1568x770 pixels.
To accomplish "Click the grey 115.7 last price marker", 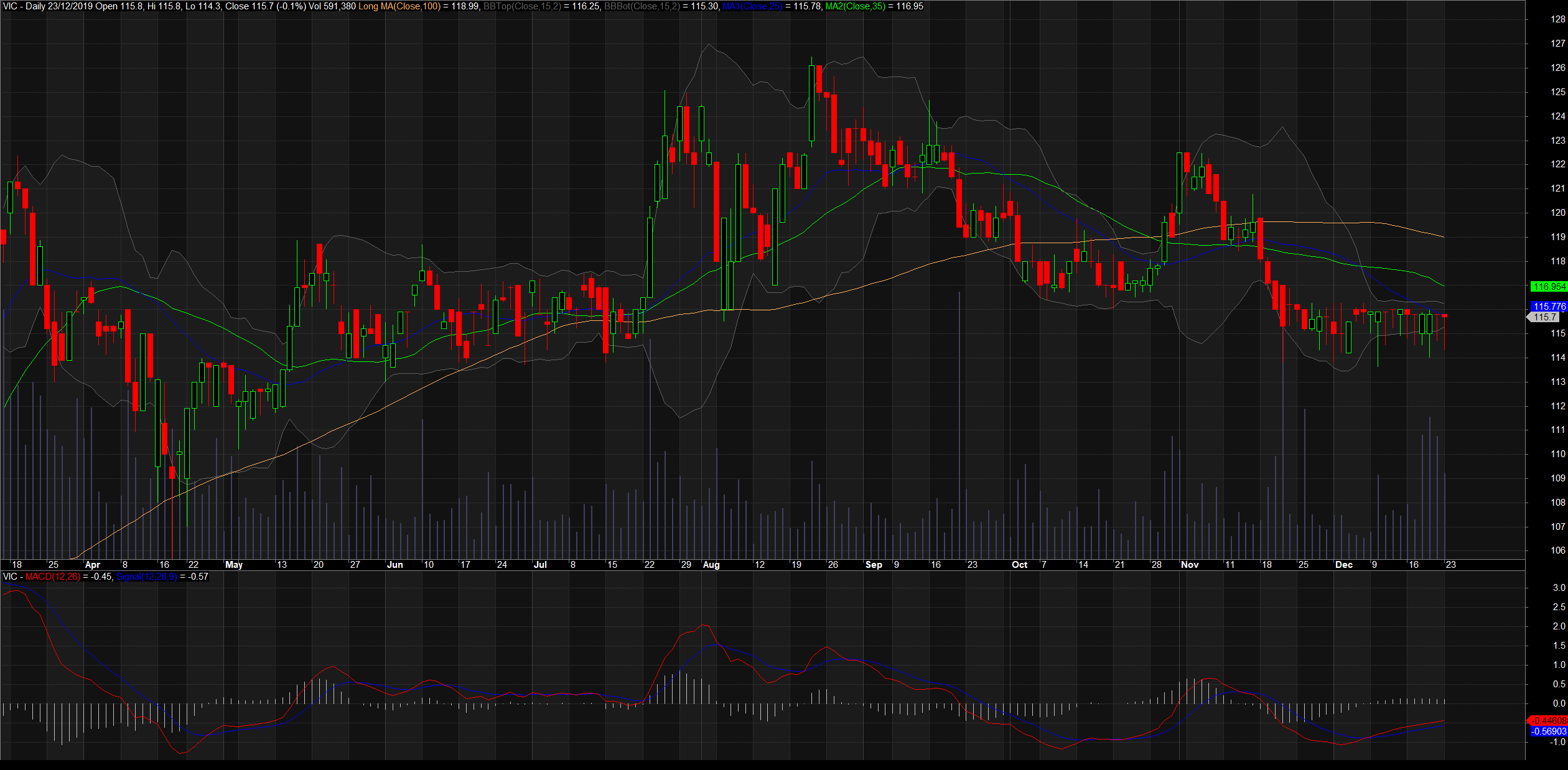I will pos(1546,317).
